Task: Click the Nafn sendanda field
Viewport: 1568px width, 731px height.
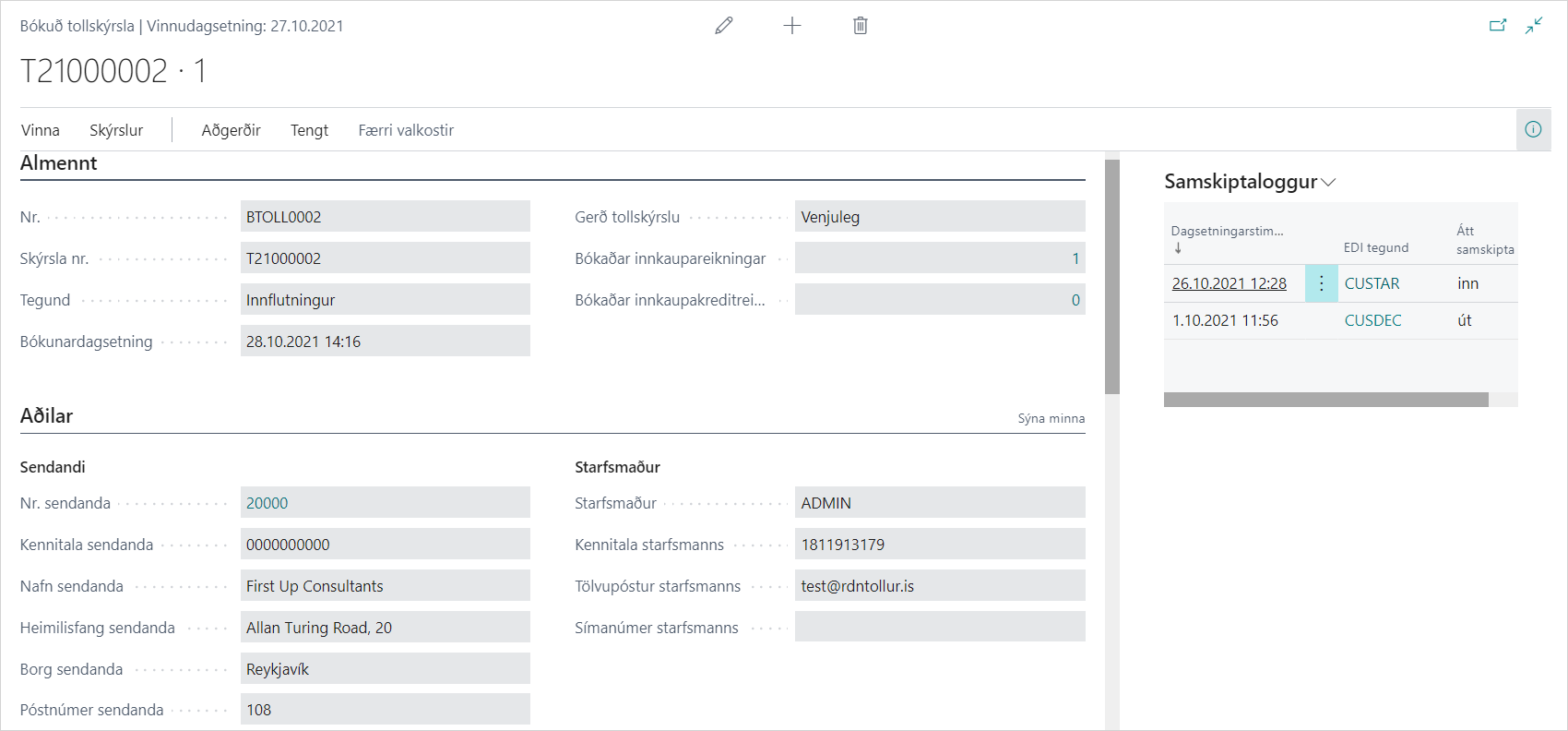Action: tap(385, 586)
